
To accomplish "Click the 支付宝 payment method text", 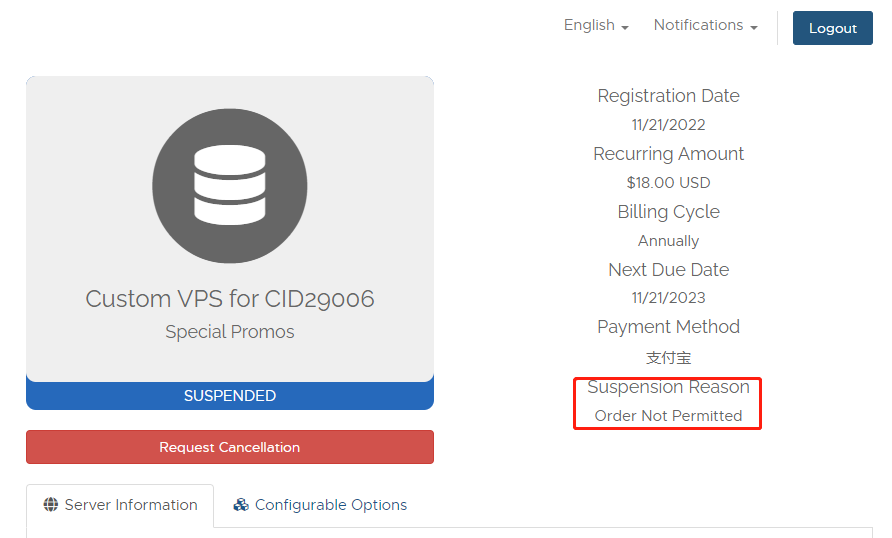I will 668,358.
